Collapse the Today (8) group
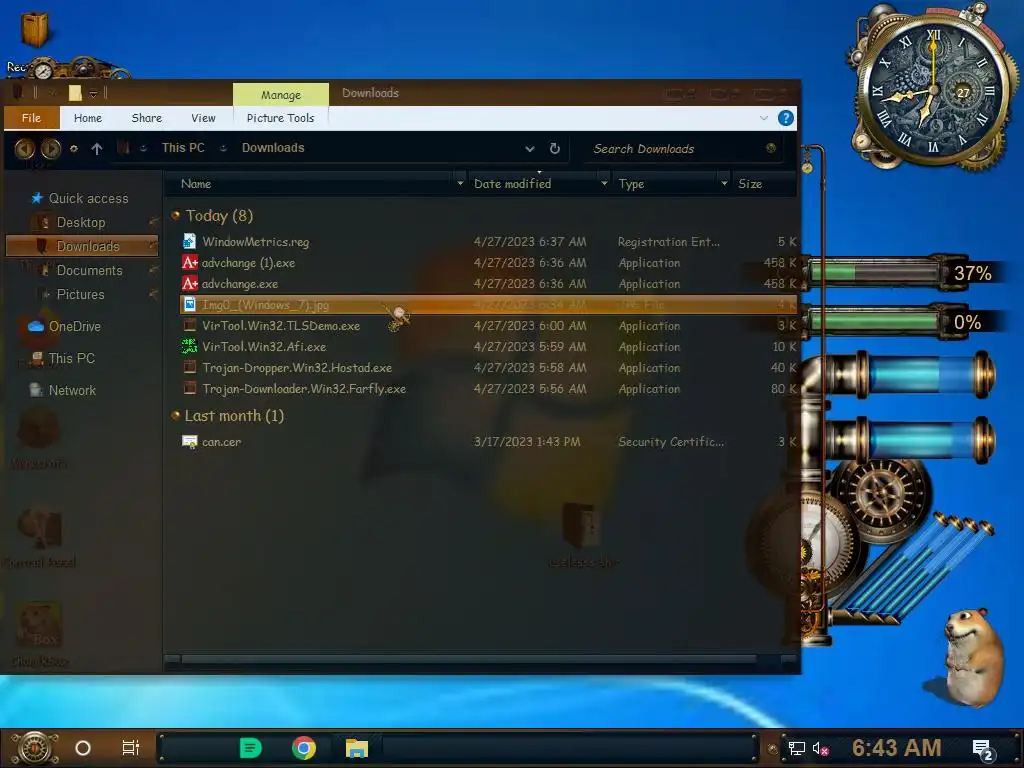Image resolution: width=1024 pixels, height=768 pixels. 175,215
